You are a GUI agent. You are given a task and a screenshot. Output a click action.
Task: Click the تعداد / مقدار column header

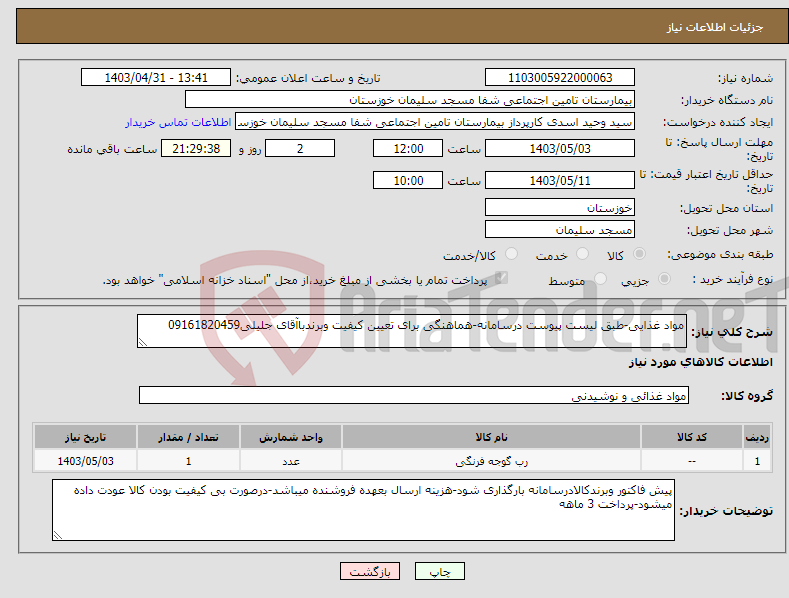[188, 437]
